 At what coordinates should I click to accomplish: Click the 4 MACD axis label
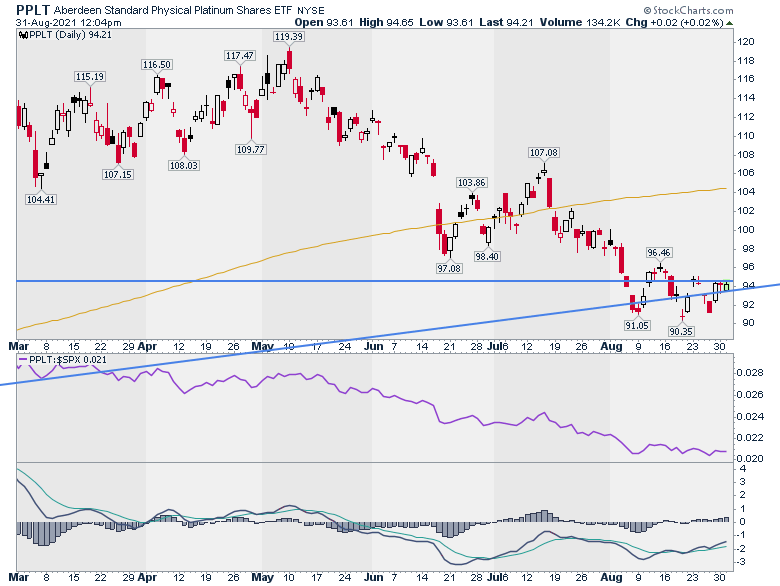743,469
